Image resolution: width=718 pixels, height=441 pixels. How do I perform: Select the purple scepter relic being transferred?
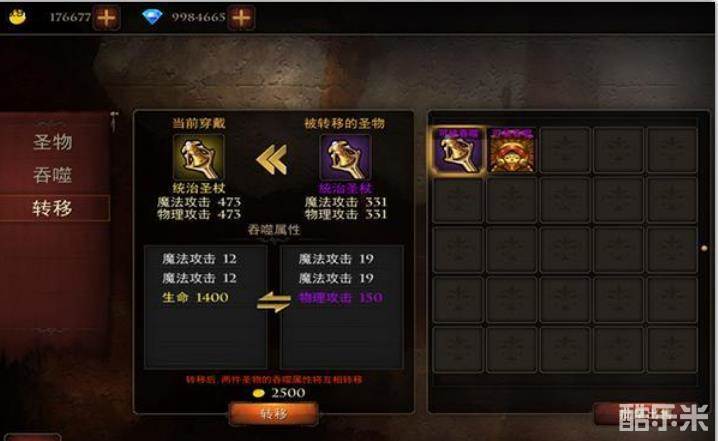pos(345,158)
